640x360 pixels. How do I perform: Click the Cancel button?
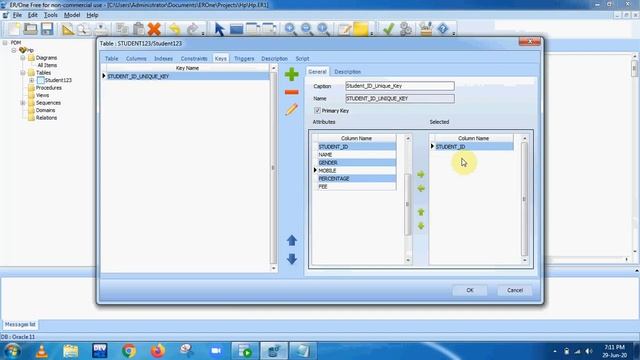click(515, 290)
